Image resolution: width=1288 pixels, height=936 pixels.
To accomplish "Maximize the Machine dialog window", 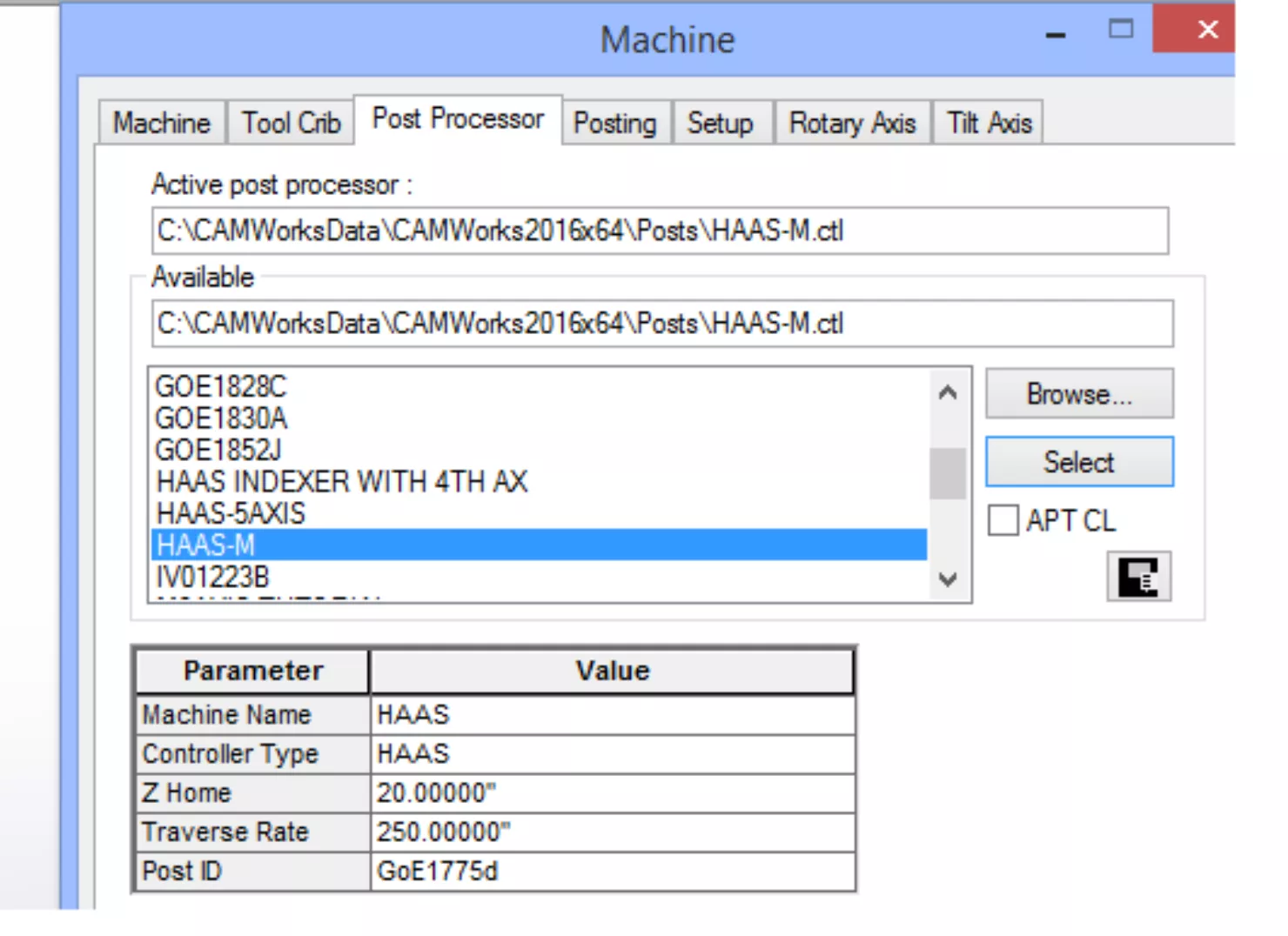I will tap(1120, 30).
